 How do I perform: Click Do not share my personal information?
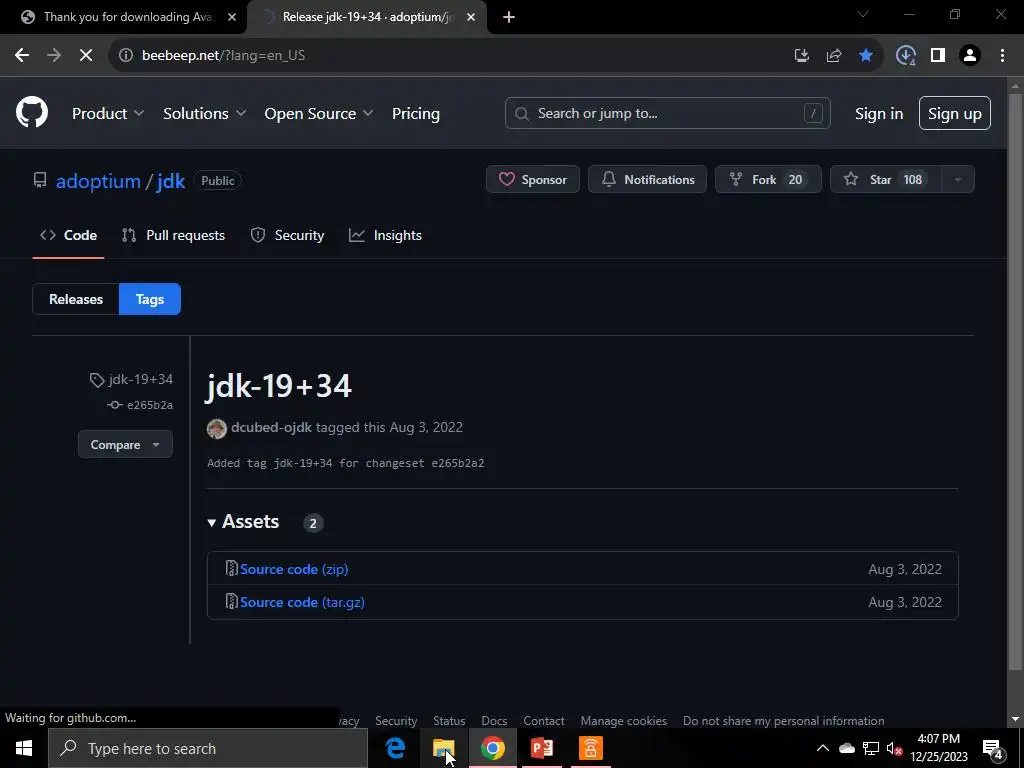point(784,721)
